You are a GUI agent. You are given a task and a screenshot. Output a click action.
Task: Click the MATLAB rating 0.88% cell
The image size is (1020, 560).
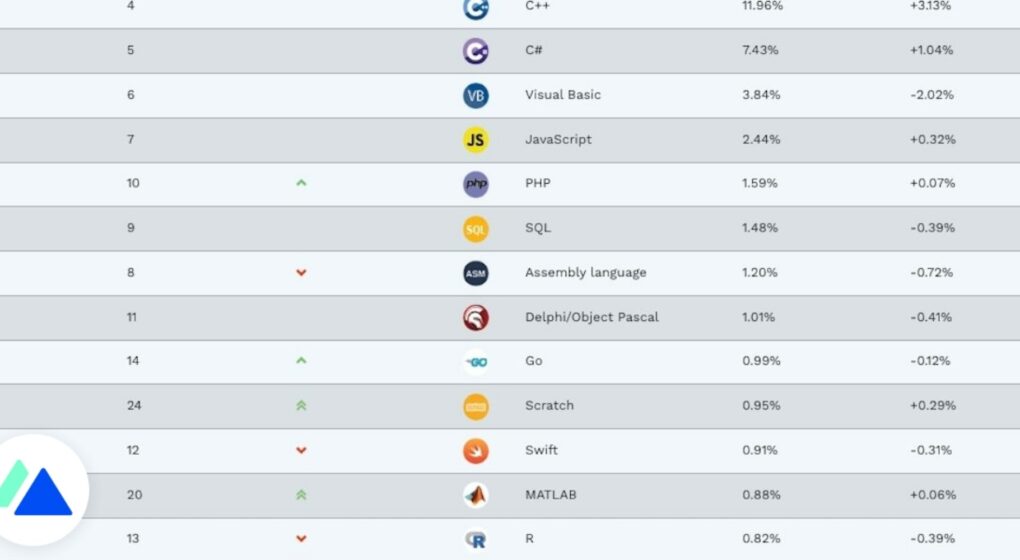pyautogui.click(x=761, y=495)
